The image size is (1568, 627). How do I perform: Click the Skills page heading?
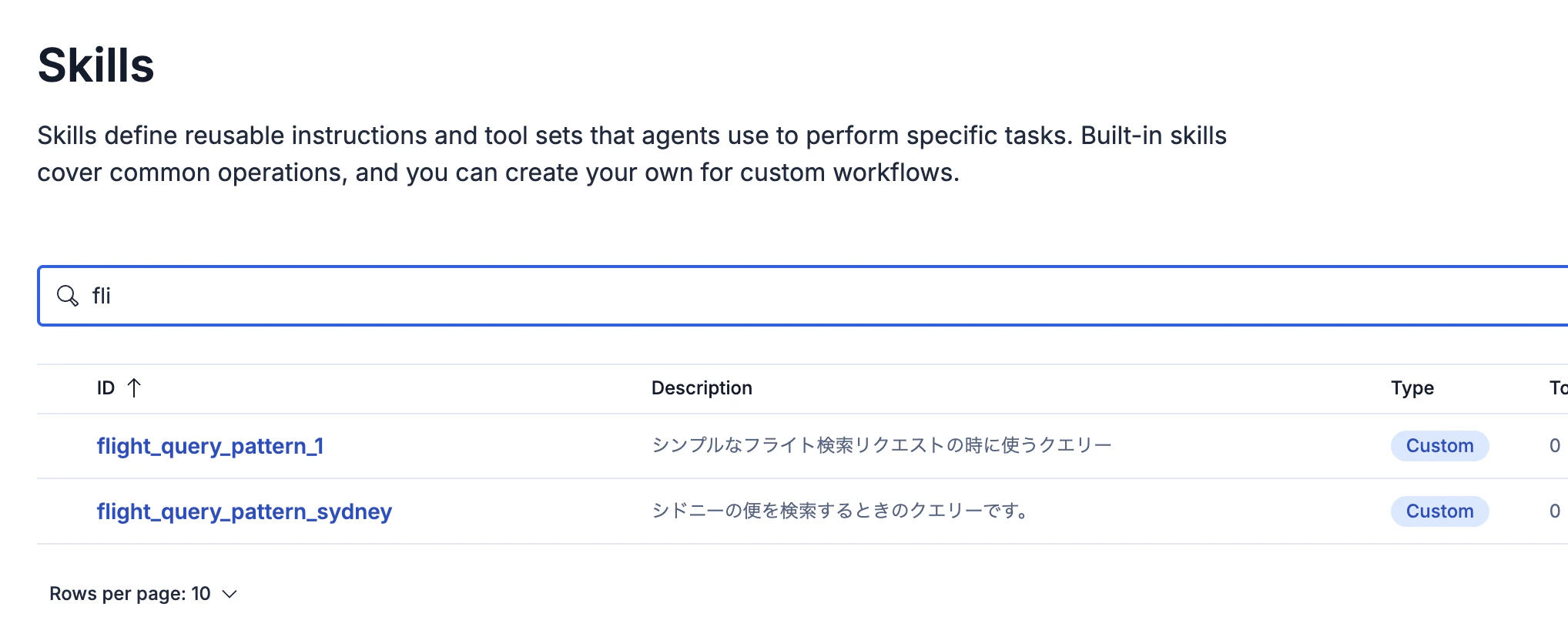[96, 65]
